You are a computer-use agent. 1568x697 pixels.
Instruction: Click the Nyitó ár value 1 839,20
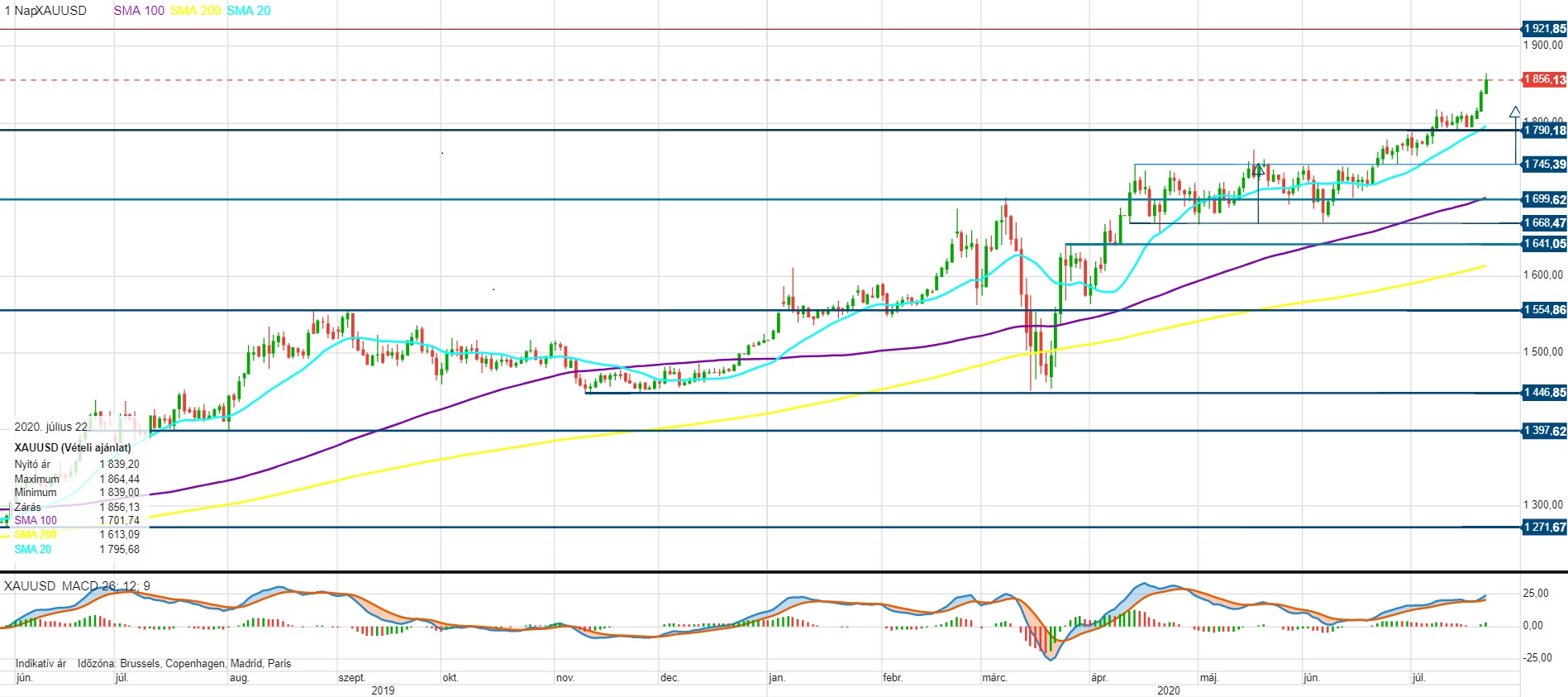(119, 465)
